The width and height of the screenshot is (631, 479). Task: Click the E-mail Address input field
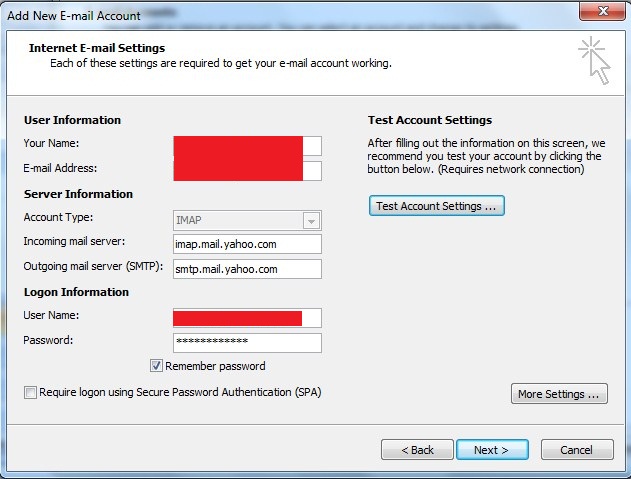coord(247,171)
